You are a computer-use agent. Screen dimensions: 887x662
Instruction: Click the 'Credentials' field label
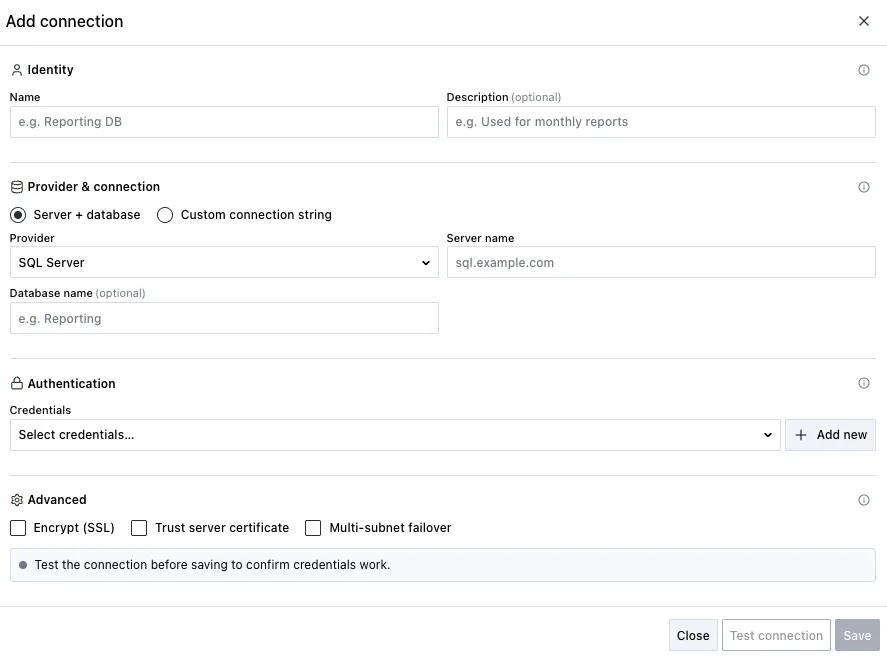tap(40, 410)
